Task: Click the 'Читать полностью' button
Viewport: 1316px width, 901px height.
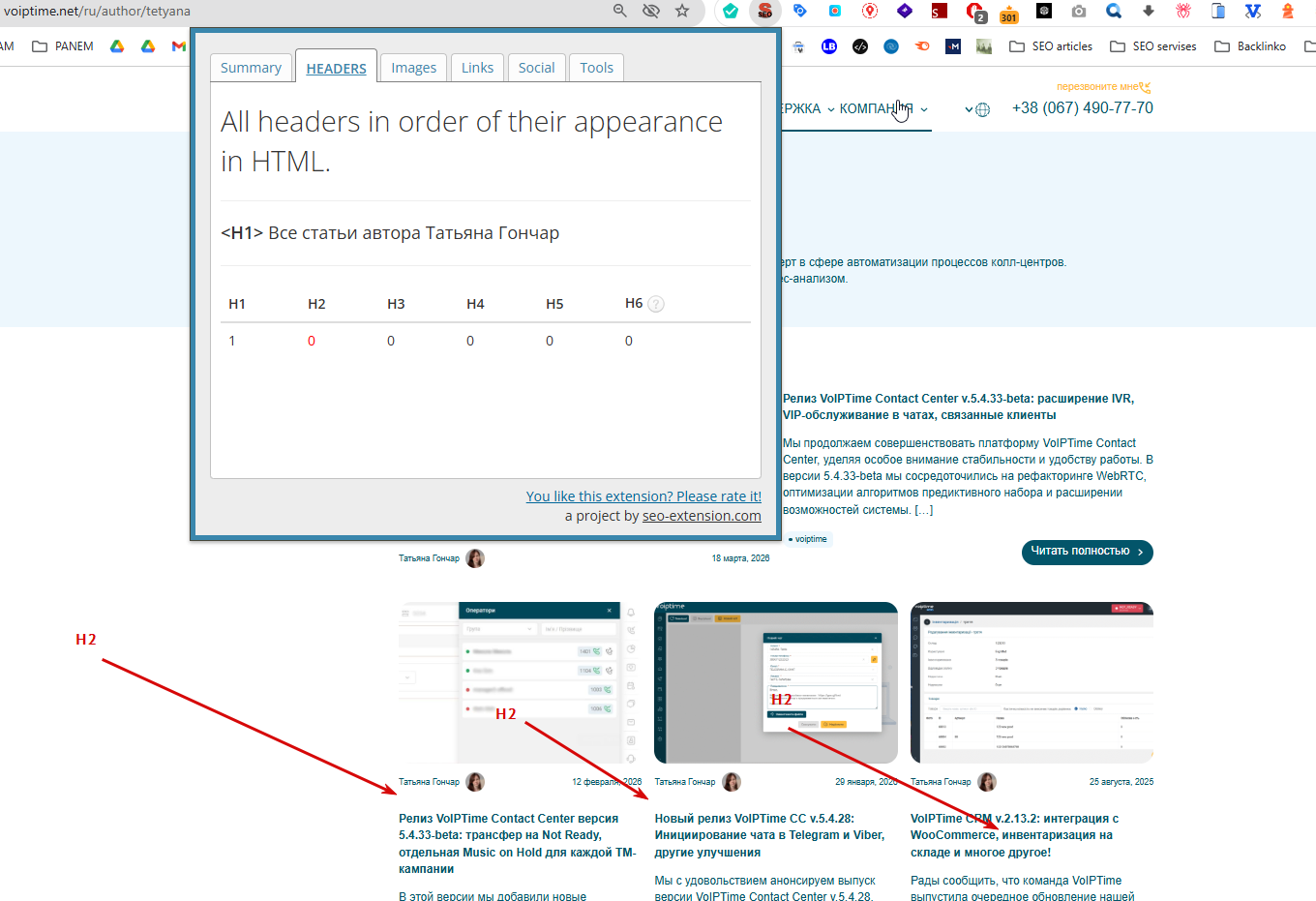Action: [1088, 552]
